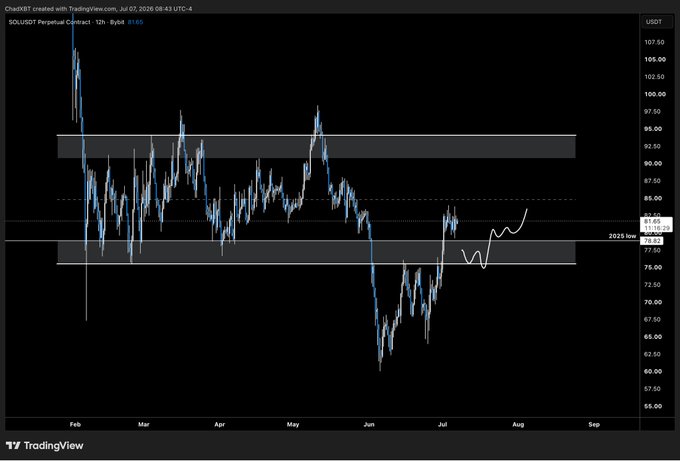This screenshot has width=680, height=461.
Task: Click the 102.50 price axis label
Action: [x=655, y=77]
